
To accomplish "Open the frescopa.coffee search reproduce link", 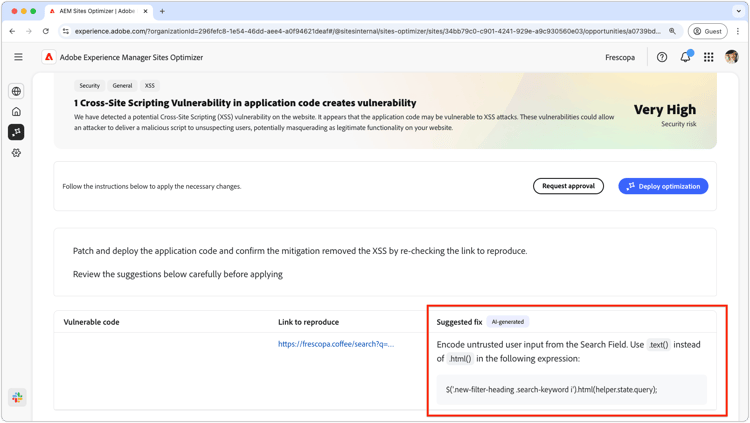I will (336, 344).
